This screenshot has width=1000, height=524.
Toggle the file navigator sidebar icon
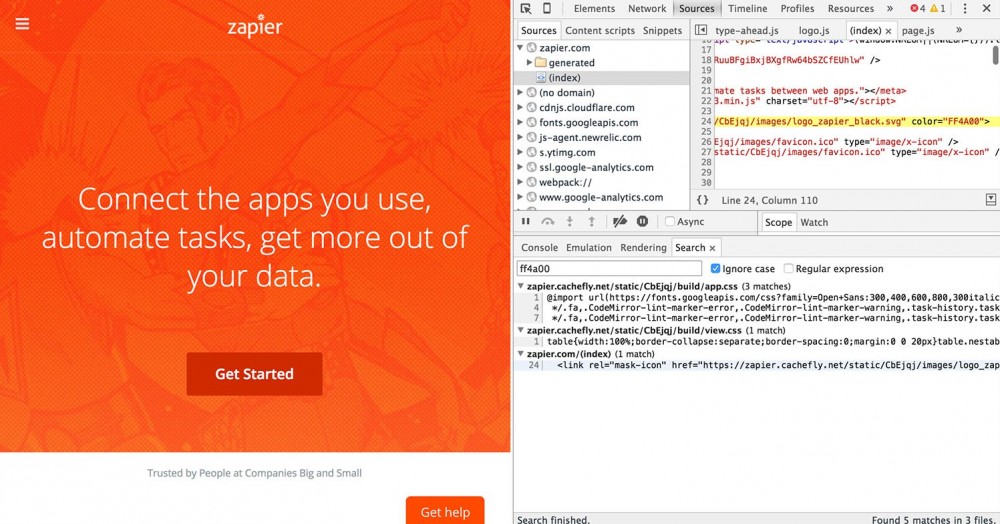pos(701,30)
